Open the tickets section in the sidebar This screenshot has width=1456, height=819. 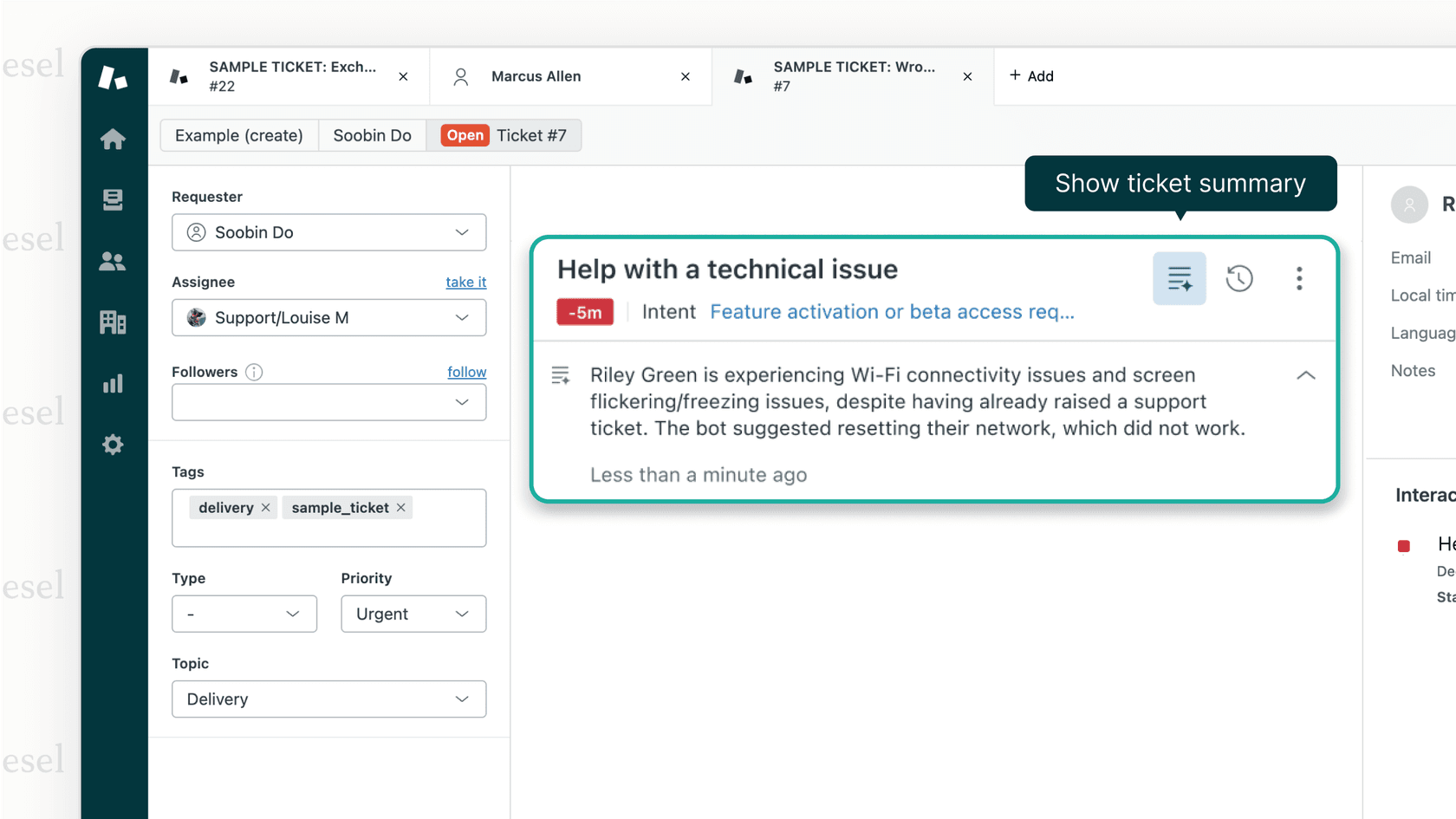113,199
